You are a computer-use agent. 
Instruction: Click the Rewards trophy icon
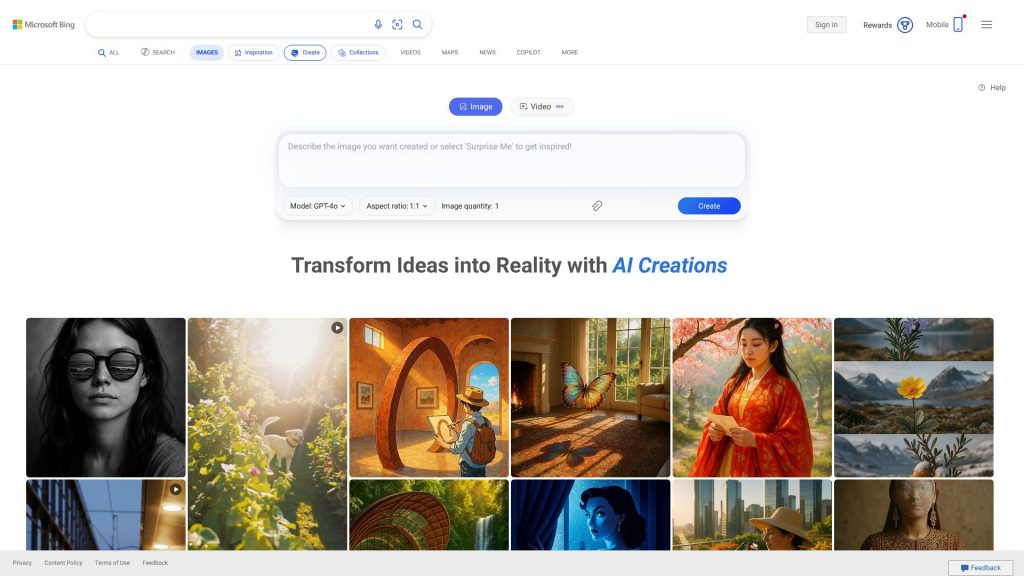[x=904, y=25]
